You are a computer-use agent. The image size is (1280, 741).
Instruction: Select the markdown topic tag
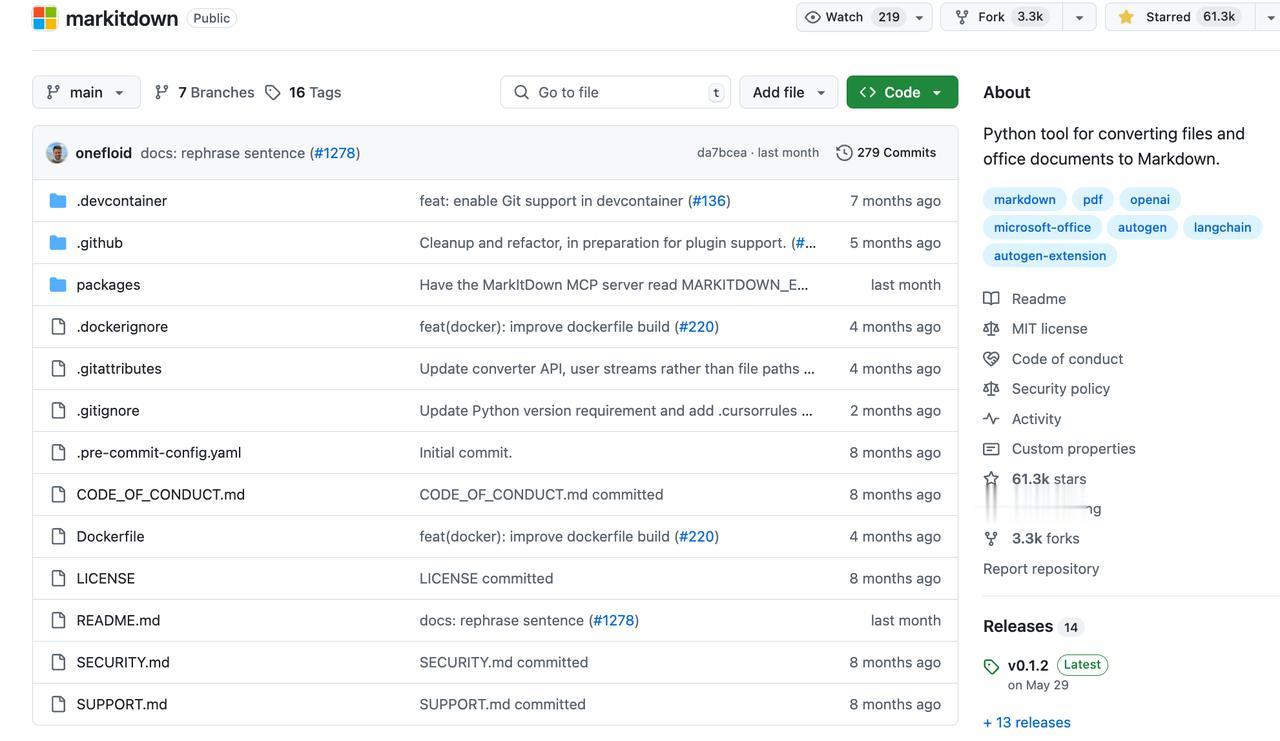[1025, 199]
